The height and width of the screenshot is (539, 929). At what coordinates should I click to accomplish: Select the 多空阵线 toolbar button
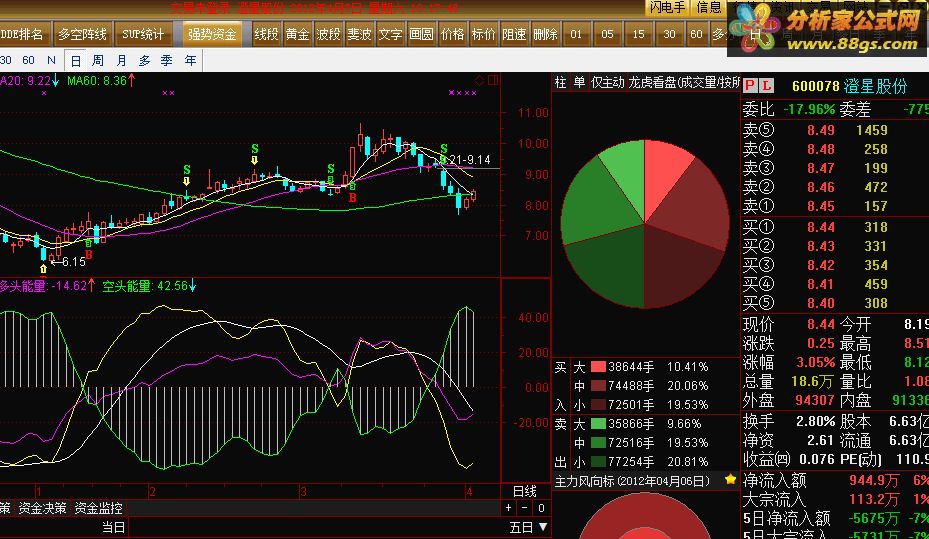82,34
